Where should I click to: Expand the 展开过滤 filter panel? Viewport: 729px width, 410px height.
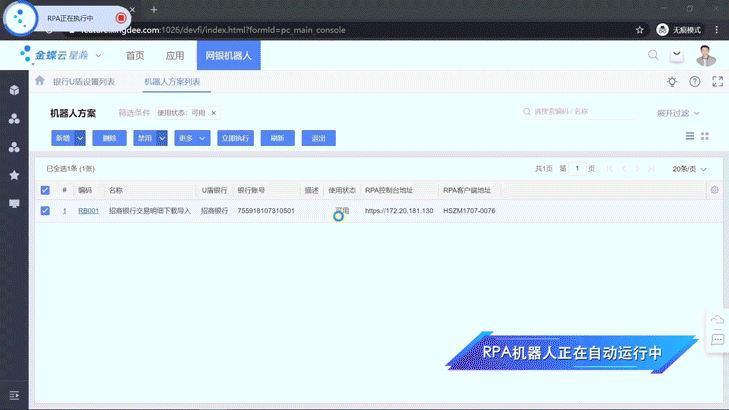click(678, 113)
